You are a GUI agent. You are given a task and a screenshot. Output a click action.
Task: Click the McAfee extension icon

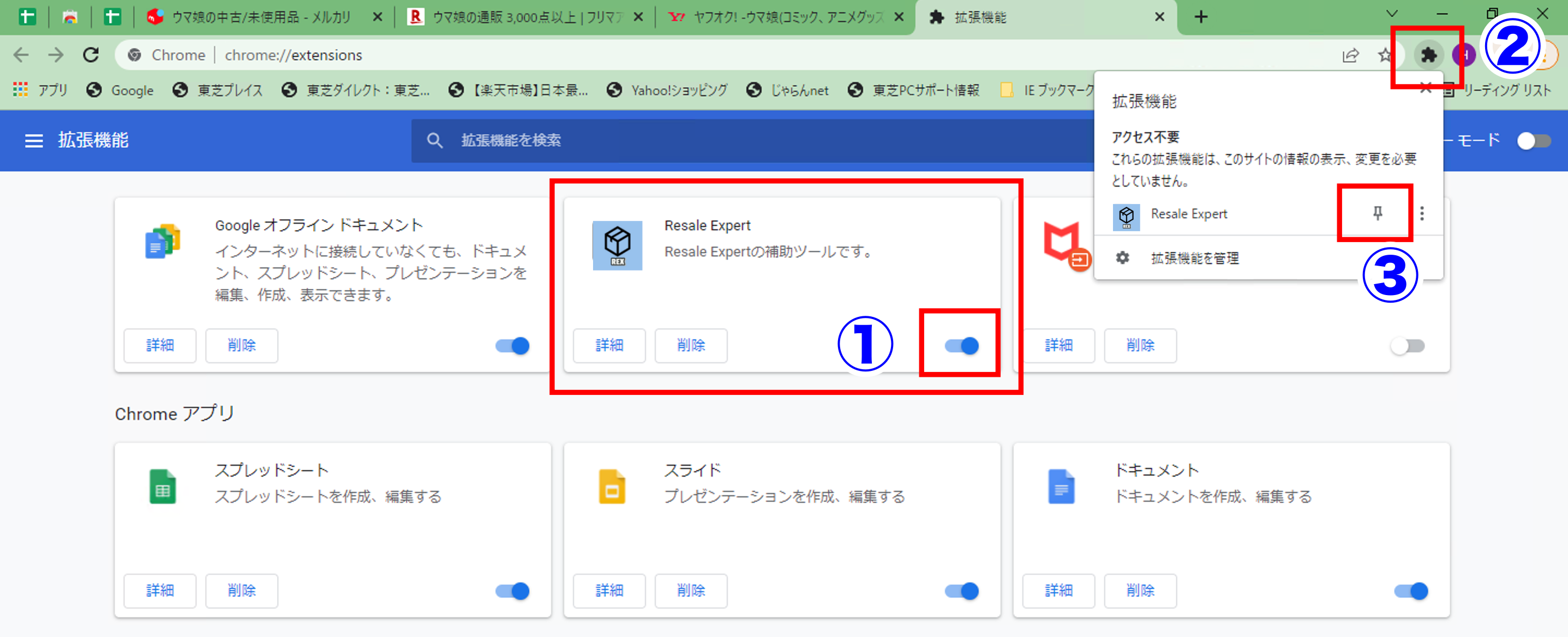[1066, 245]
